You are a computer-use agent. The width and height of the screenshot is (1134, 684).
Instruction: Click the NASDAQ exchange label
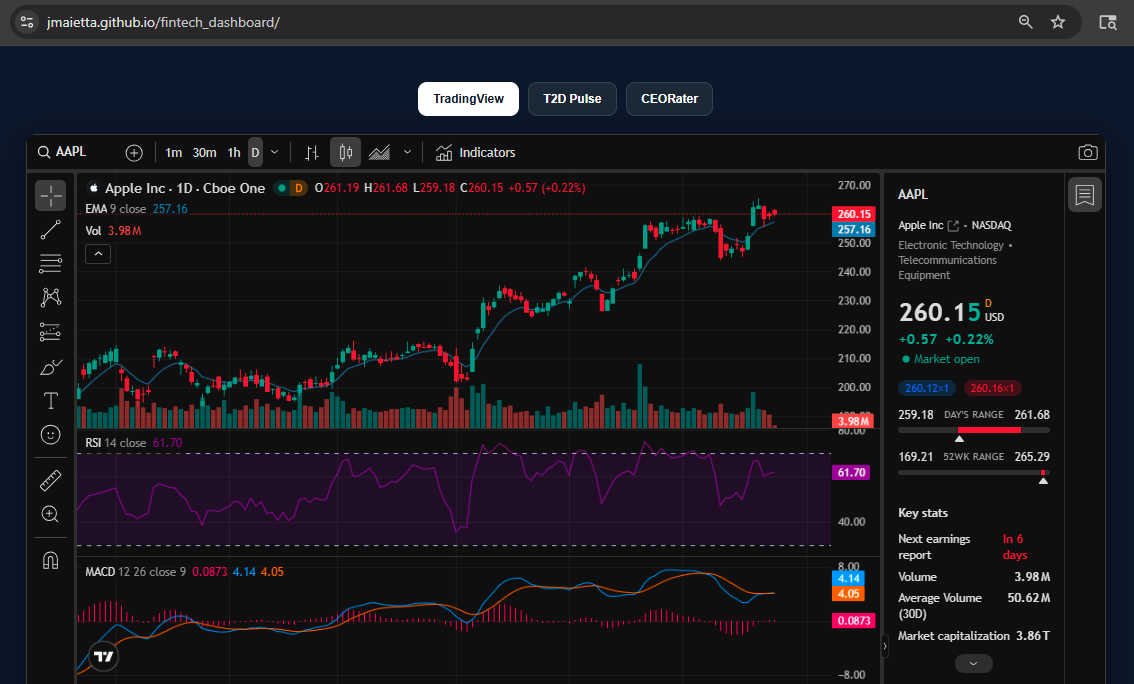pos(992,226)
